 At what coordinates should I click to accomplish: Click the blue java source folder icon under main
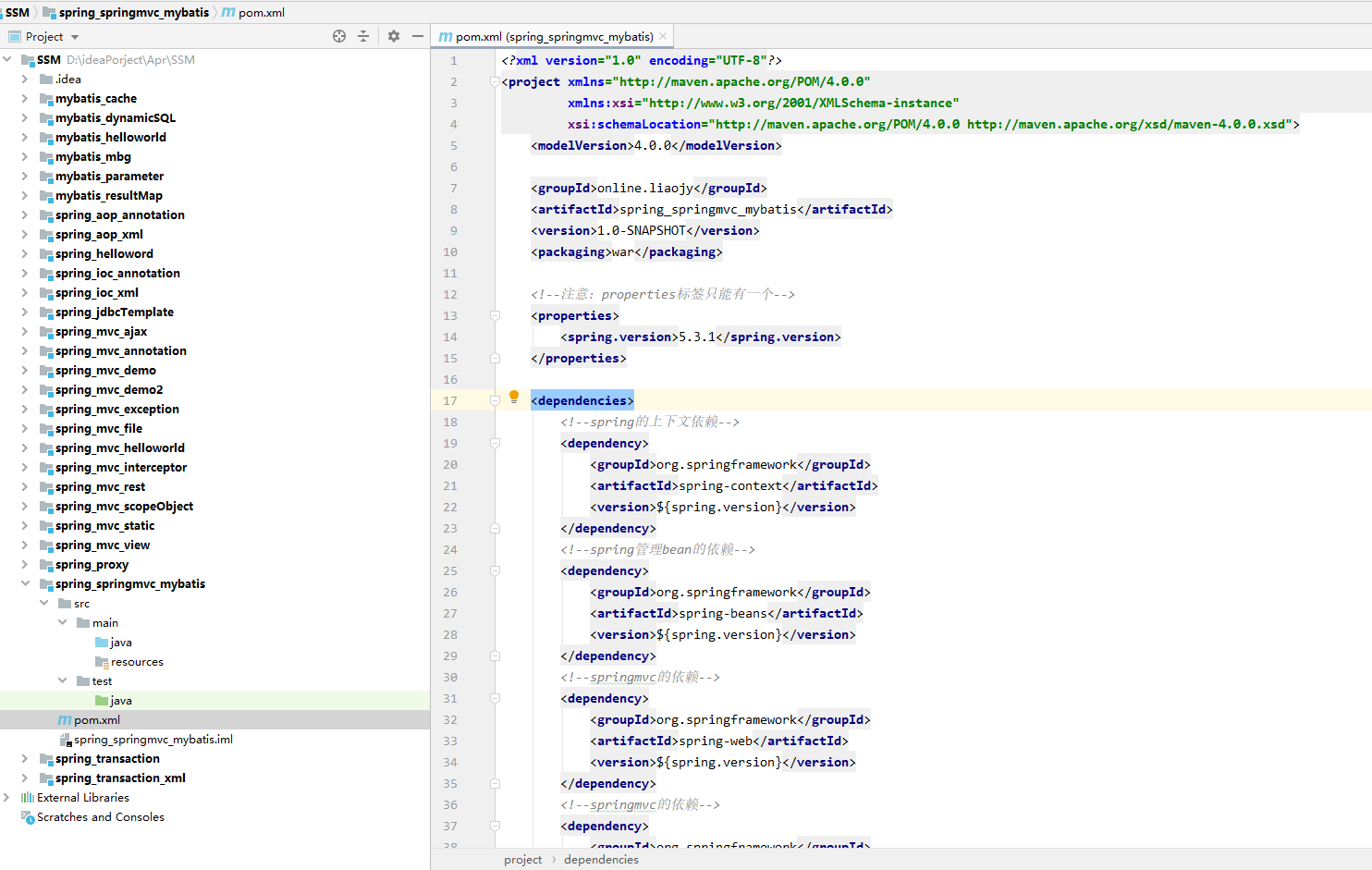[102, 642]
